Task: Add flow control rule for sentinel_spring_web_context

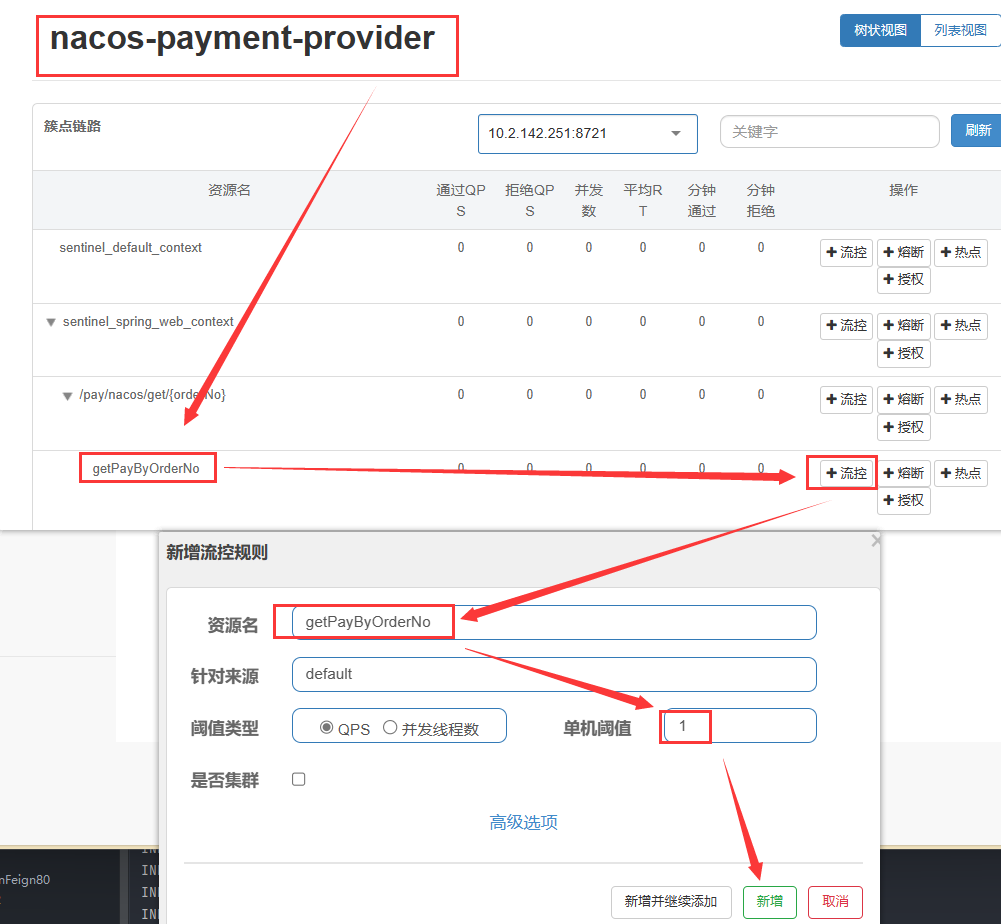Action: (846, 326)
